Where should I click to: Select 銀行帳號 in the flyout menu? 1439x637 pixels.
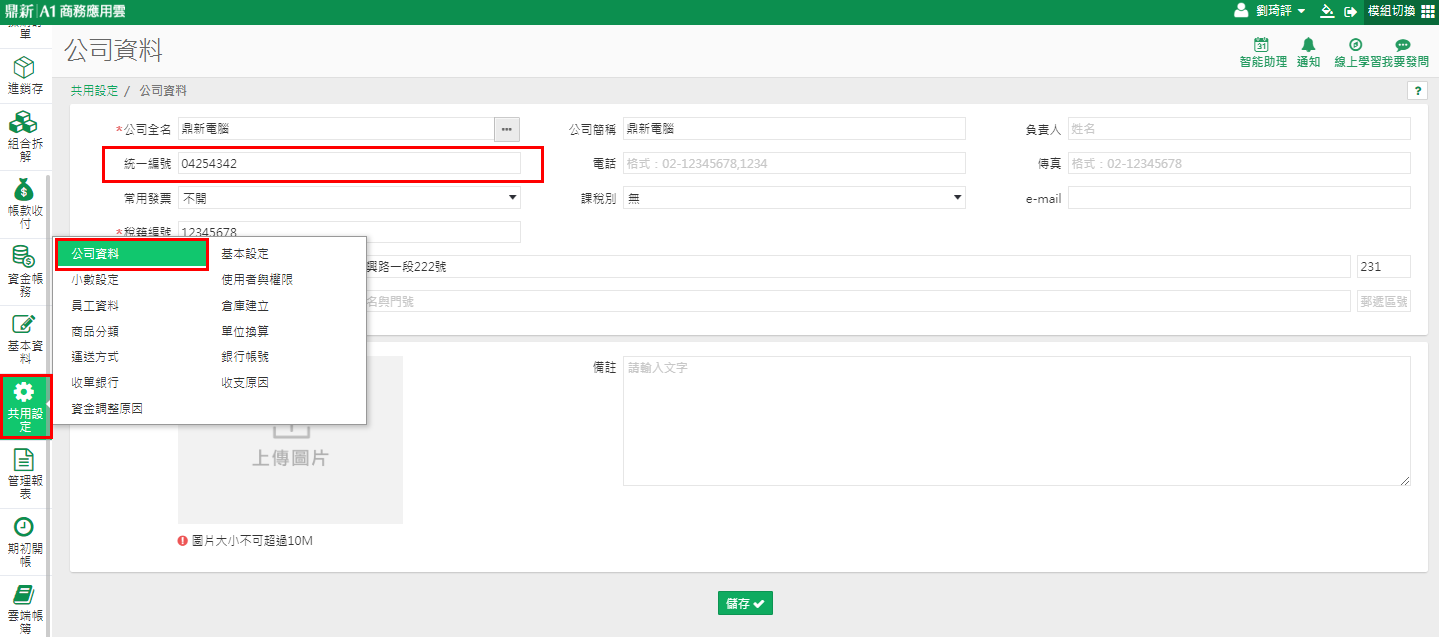[x=245, y=357]
